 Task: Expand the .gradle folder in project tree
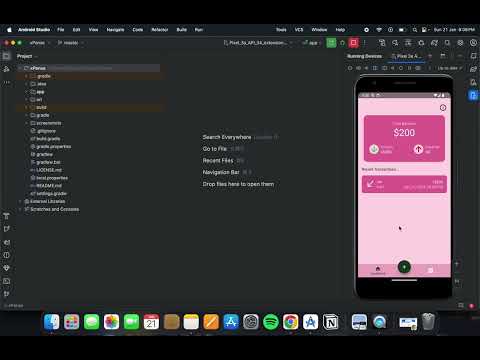(x=26, y=76)
